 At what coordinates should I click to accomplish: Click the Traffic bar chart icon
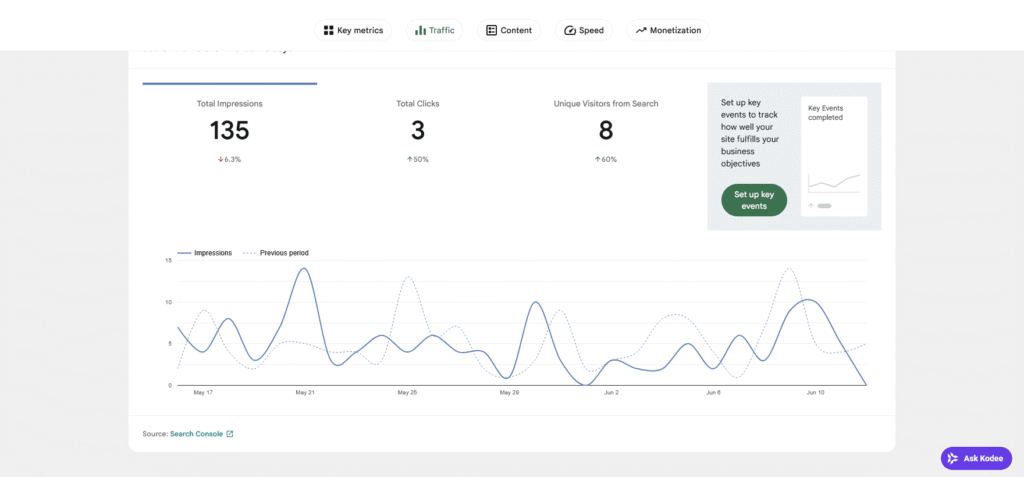click(420, 30)
